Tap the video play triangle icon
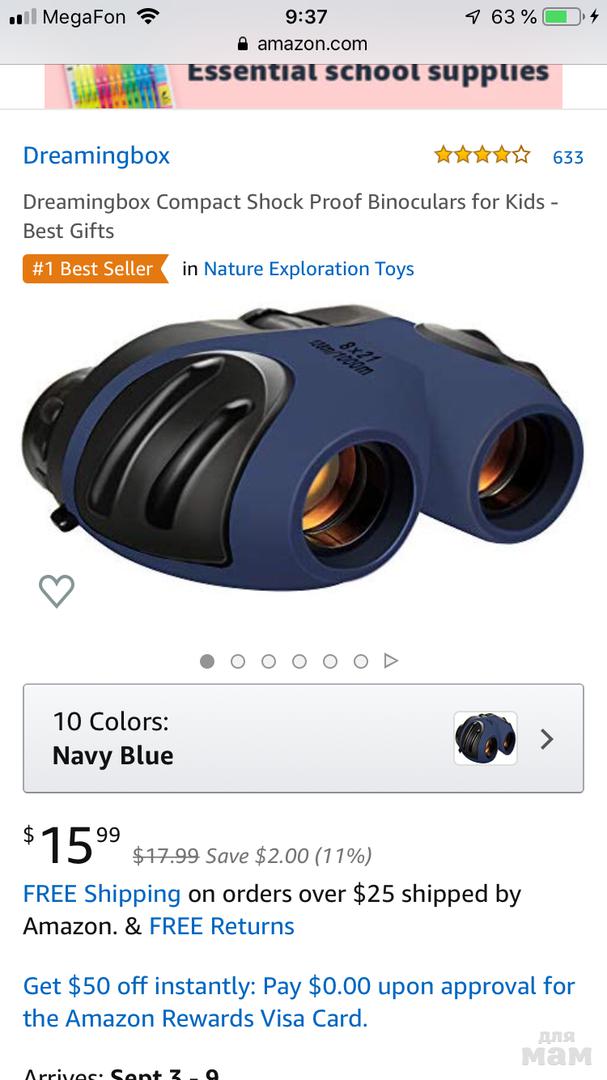The image size is (607, 1080). pyautogui.click(x=392, y=661)
